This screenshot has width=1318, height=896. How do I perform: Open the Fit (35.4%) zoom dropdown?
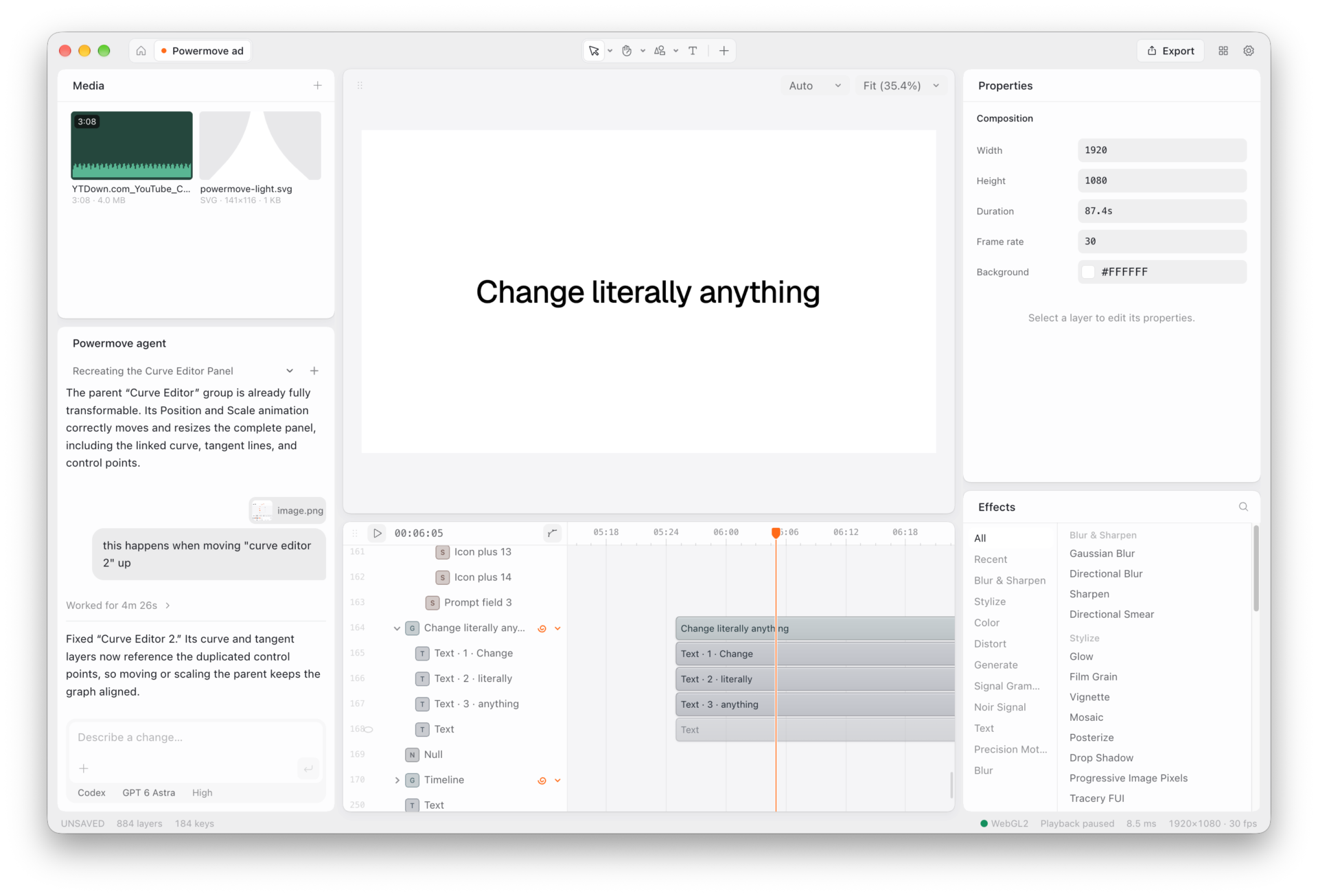click(x=901, y=86)
